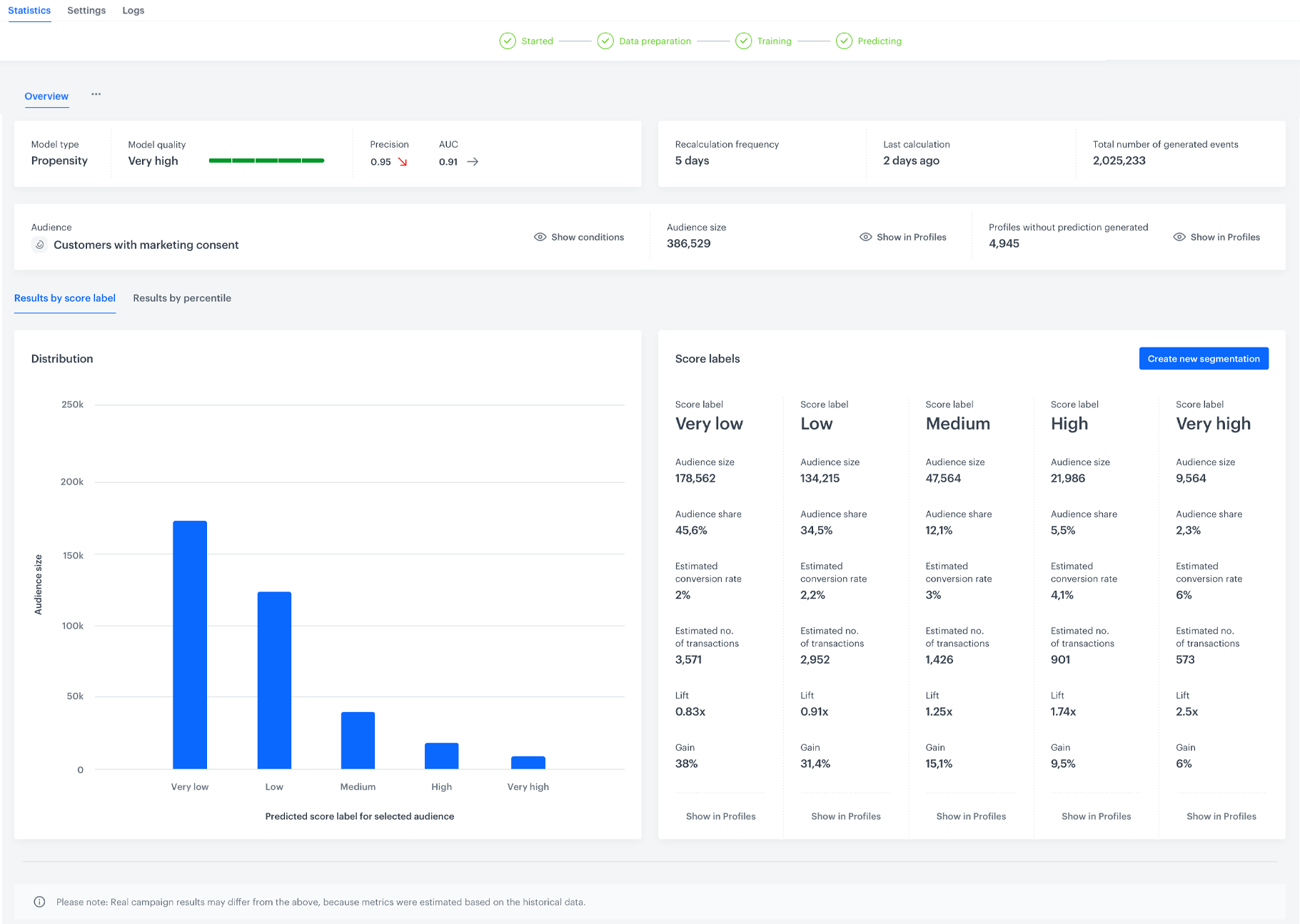Viewport: 1300px width, 924px height.
Task: Open the Settings tab
Action: pyautogui.click(x=86, y=11)
